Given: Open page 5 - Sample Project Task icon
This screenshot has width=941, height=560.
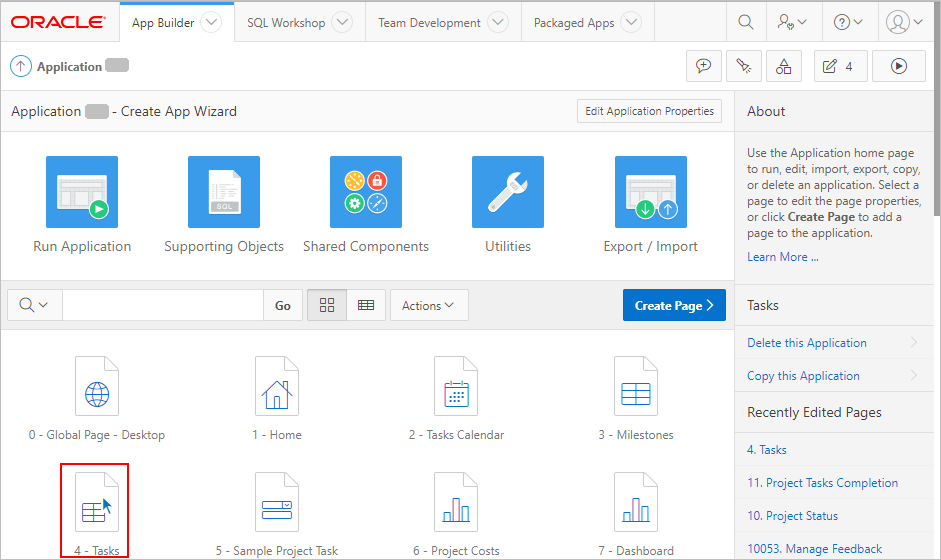Looking at the screenshot, I should (277, 502).
